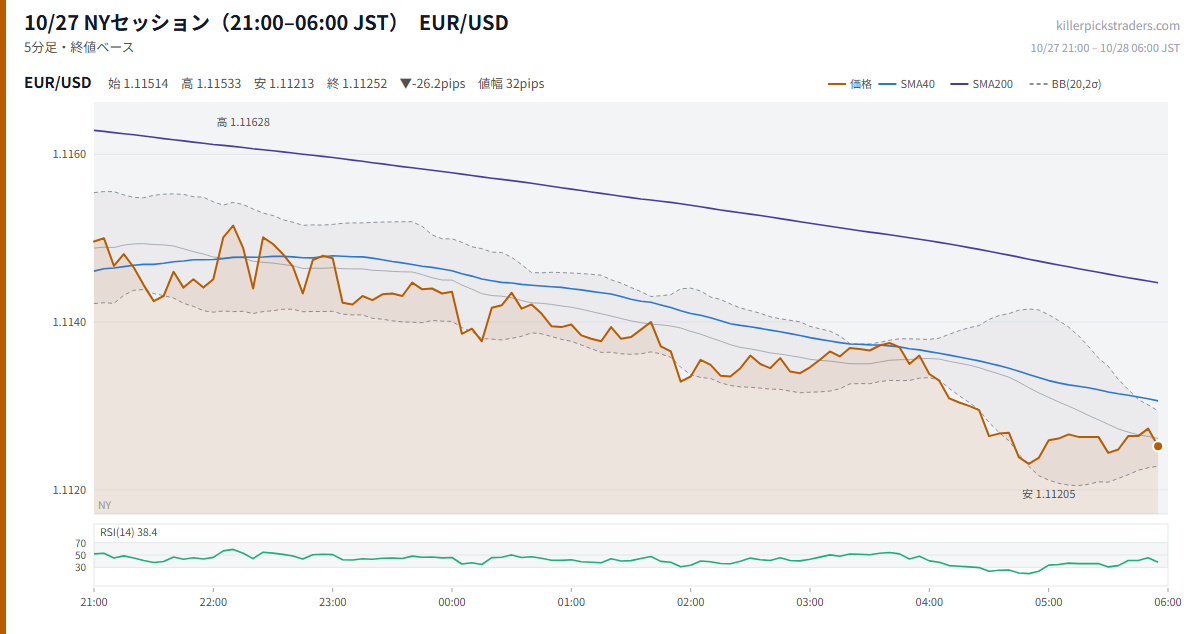1200x634 pixels.
Task: Select the 価格 legend entry
Action: pyautogui.click(x=850, y=84)
